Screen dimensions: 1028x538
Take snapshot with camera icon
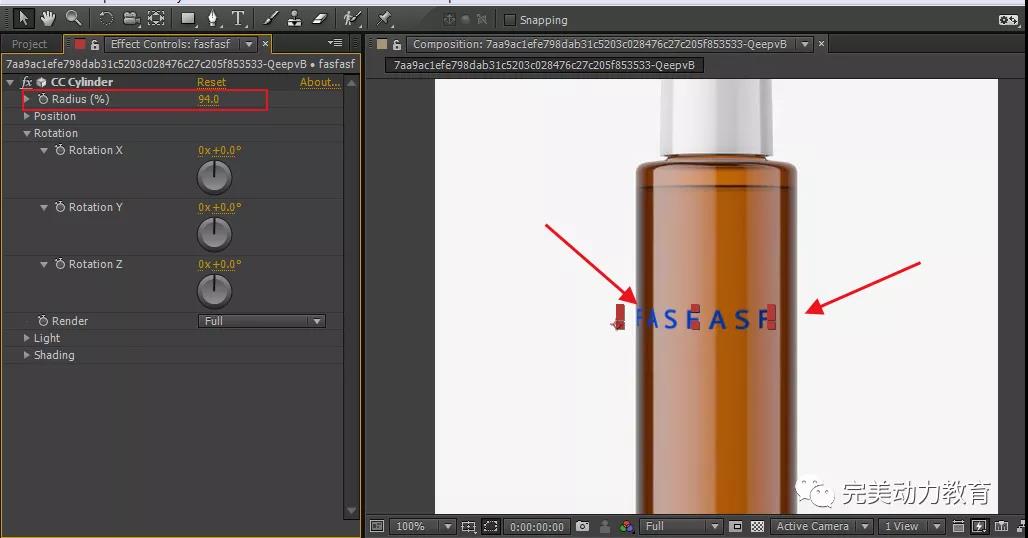coord(582,526)
